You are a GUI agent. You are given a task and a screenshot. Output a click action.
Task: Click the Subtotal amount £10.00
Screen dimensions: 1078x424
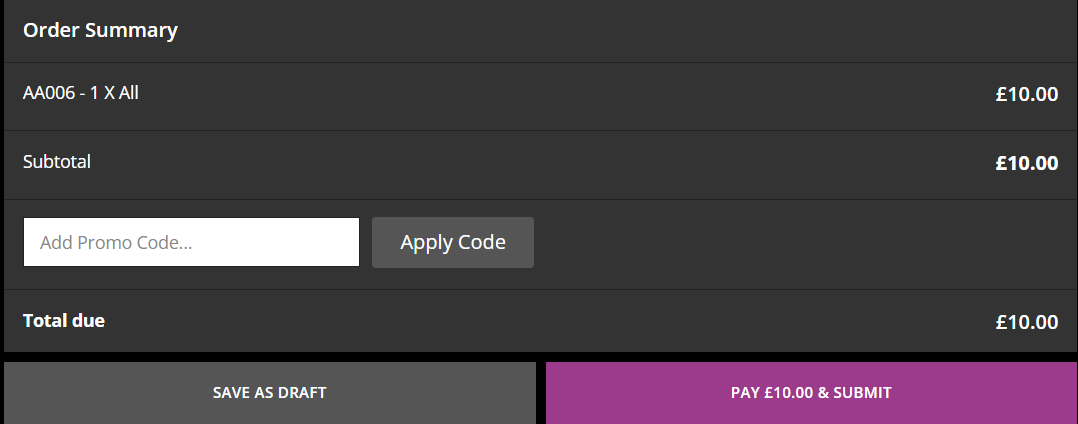(1026, 163)
